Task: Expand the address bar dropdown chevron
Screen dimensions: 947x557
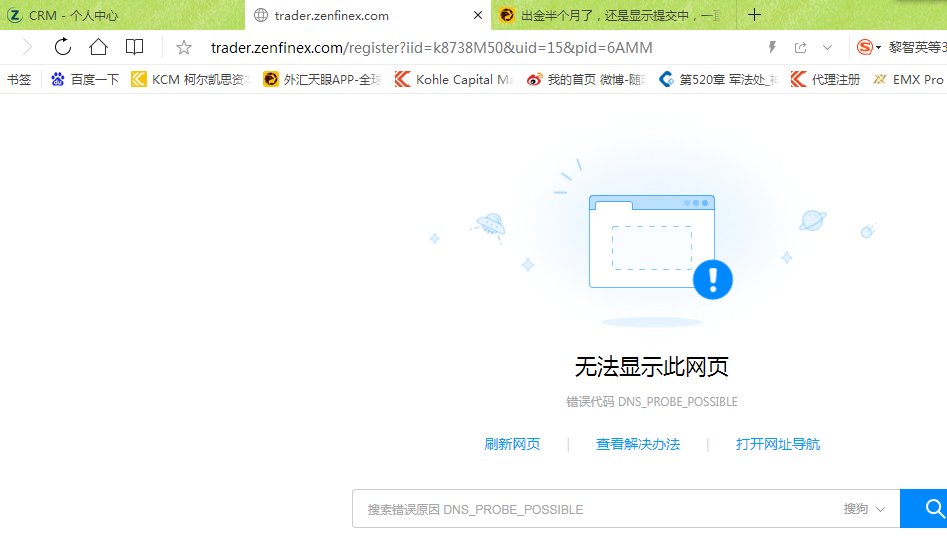Action: point(827,47)
